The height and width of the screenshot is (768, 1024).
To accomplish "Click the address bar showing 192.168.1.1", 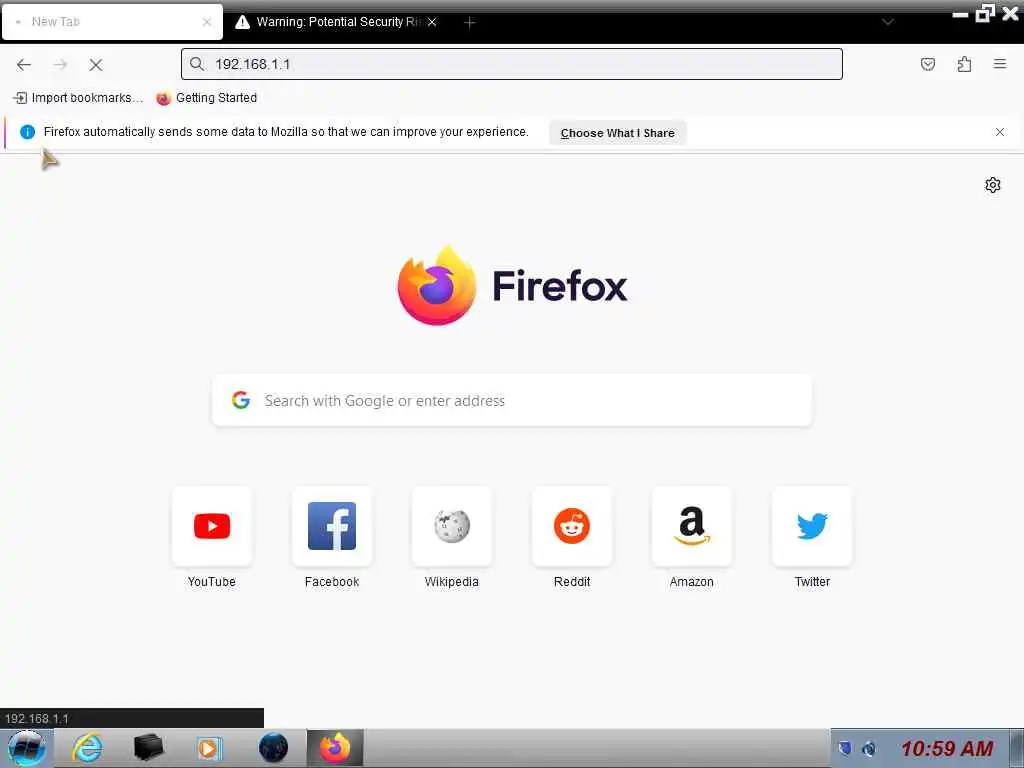I will 511,64.
